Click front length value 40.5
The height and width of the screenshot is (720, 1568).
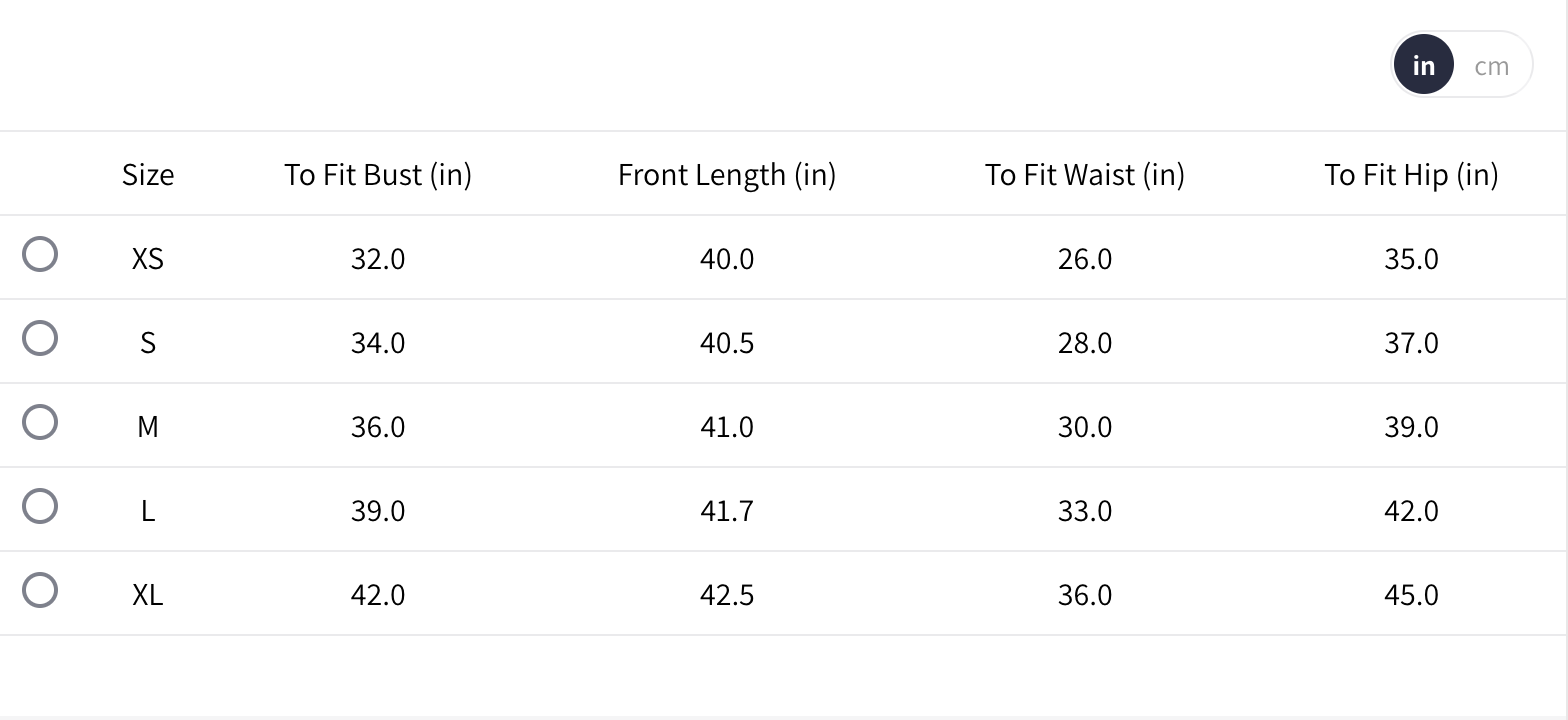click(x=727, y=343)
